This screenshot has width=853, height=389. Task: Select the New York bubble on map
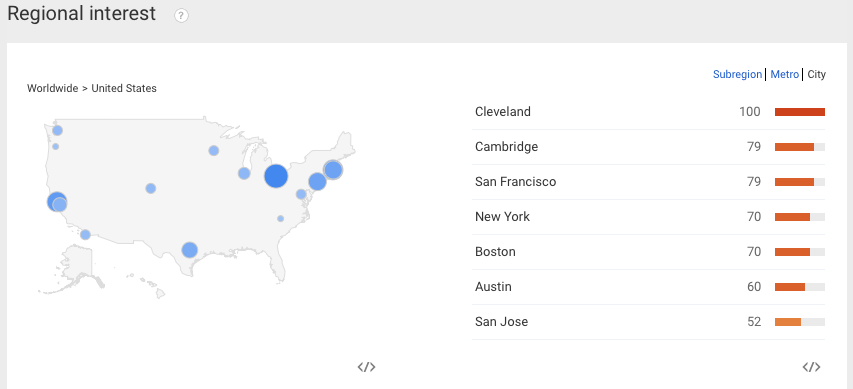pos(317,182)
